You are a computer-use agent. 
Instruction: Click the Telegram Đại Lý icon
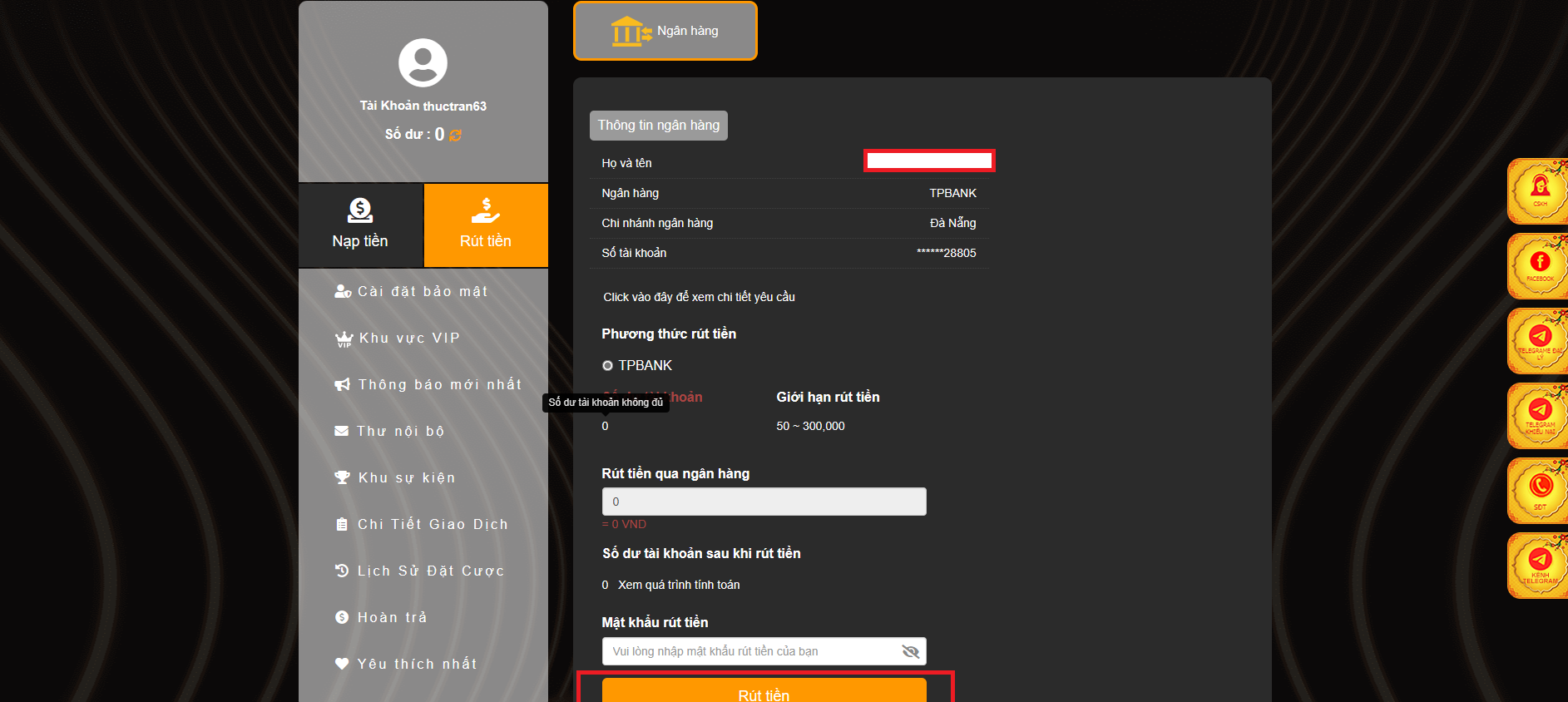pyautogui.click(x=1539, y=341)
